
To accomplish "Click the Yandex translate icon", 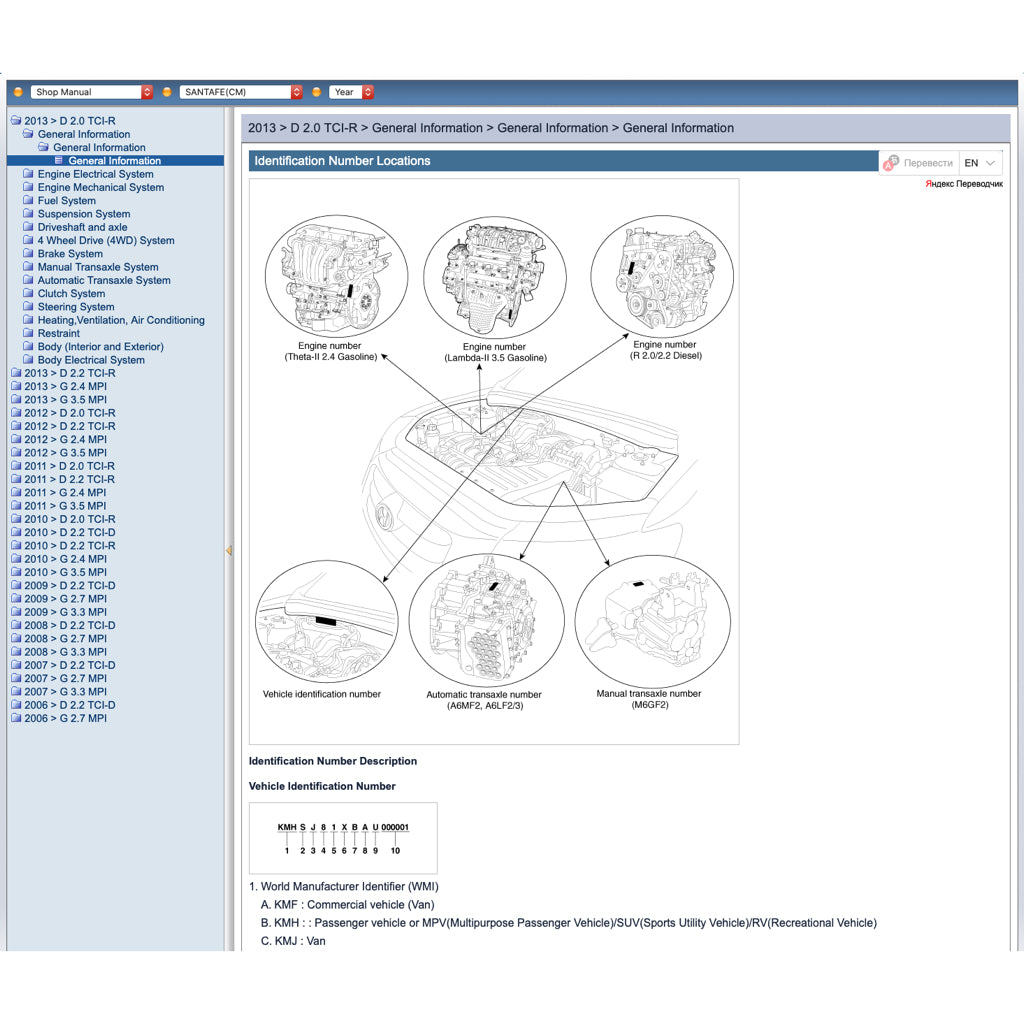I will tap(890, 162).
